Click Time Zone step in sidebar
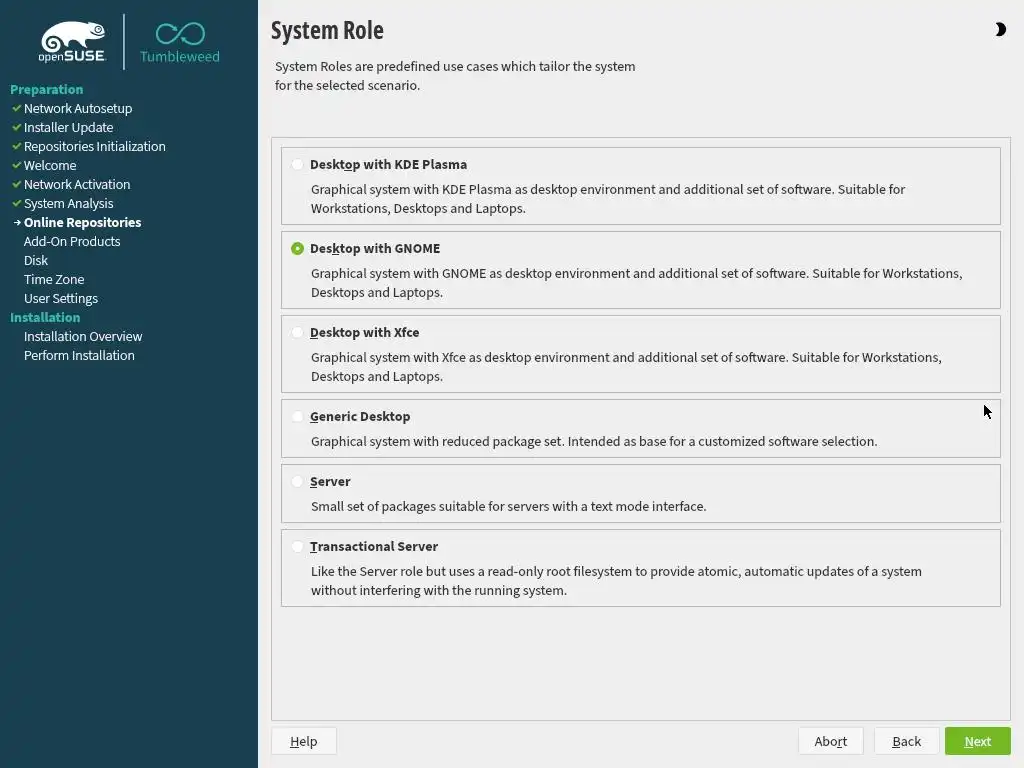This screenshot has height=768, width=1024. [x=54, y=279]
